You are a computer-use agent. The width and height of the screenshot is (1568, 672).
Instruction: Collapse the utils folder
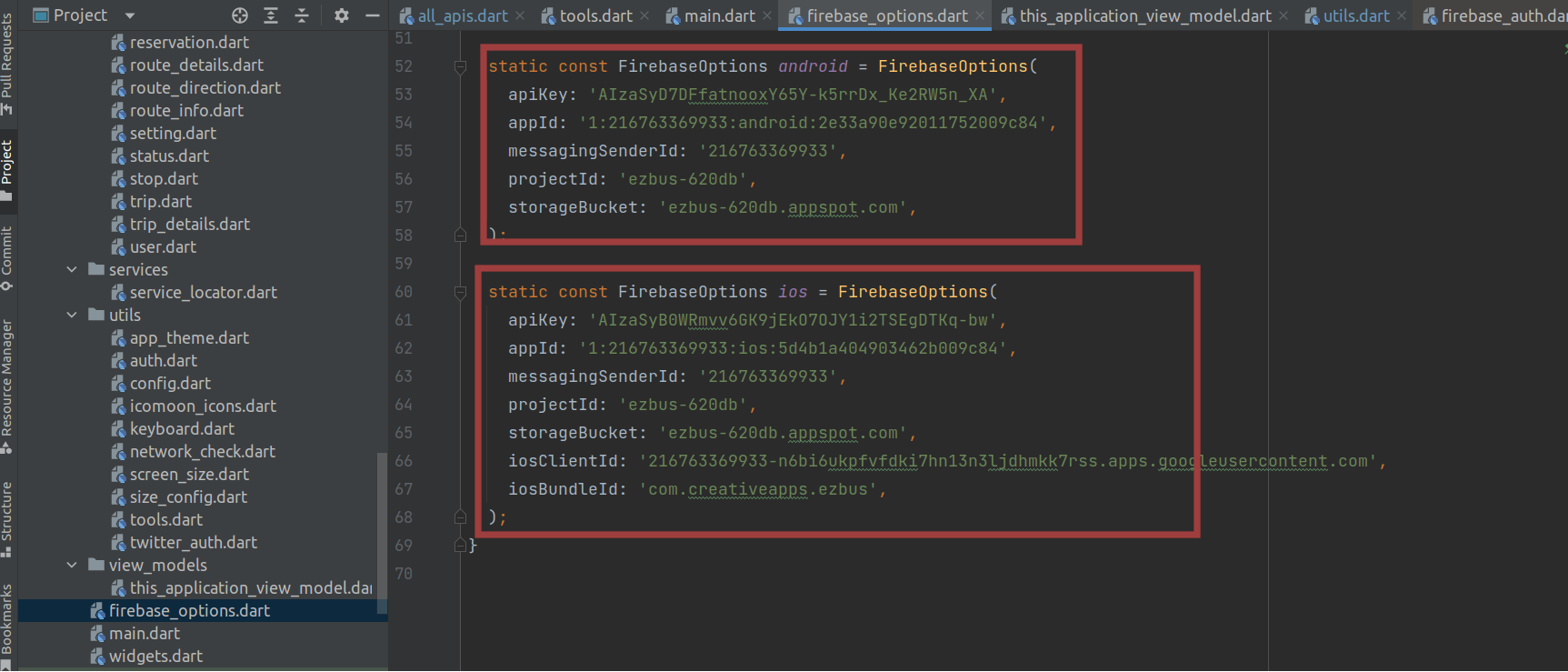coord(72,315)
